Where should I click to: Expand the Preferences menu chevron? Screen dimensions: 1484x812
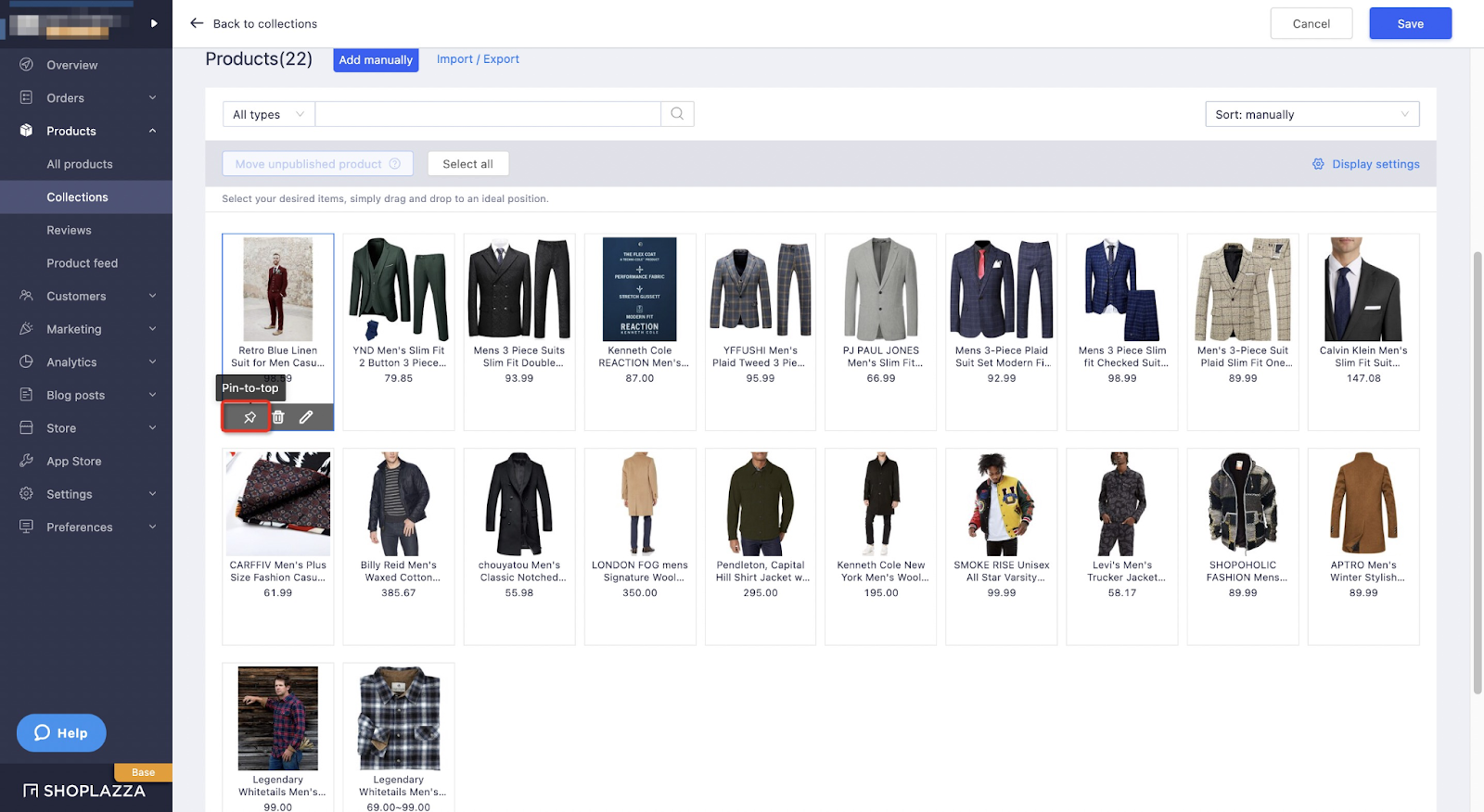click(x=152, y=527)
